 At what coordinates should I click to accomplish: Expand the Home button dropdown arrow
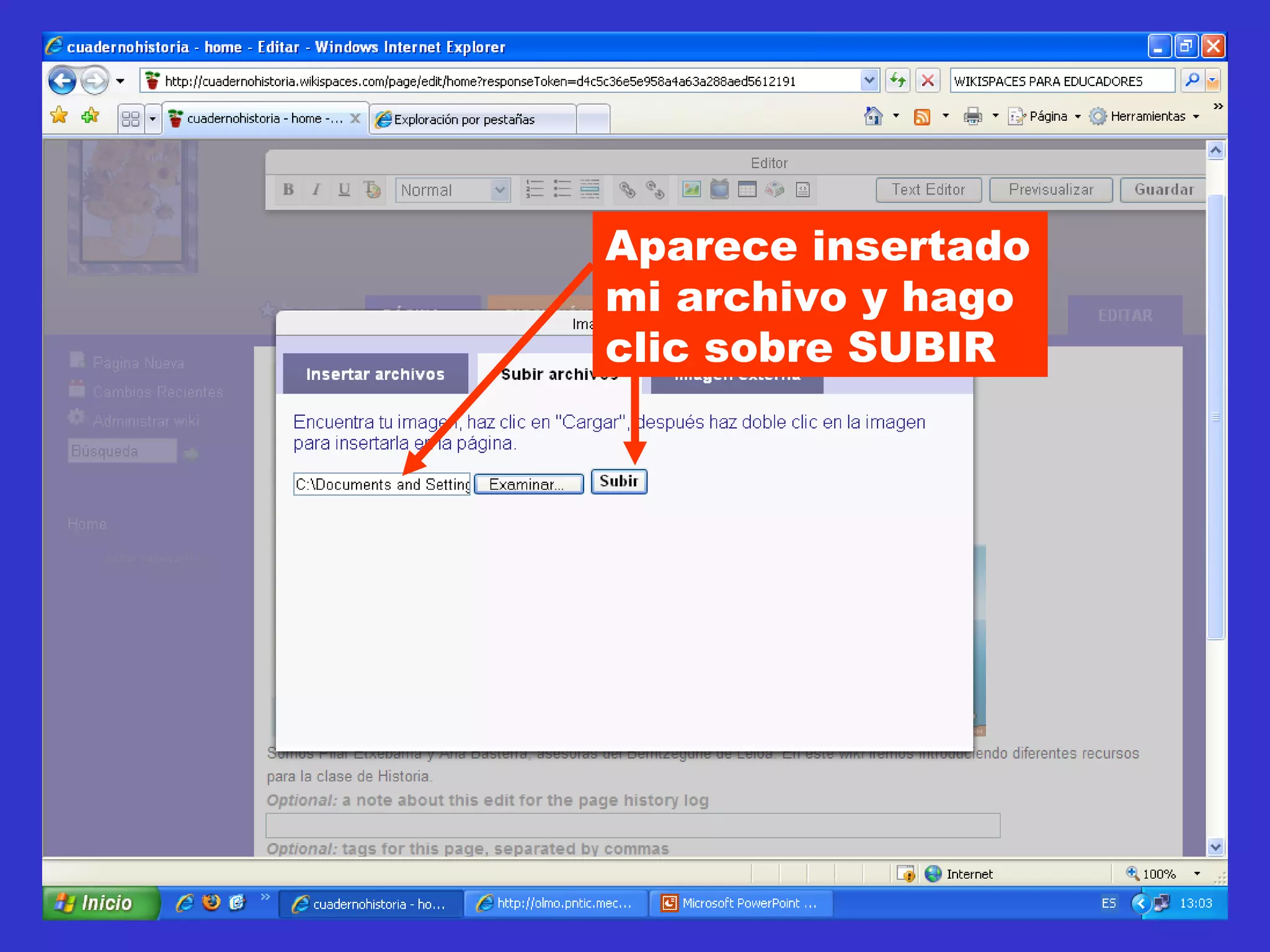896,116
